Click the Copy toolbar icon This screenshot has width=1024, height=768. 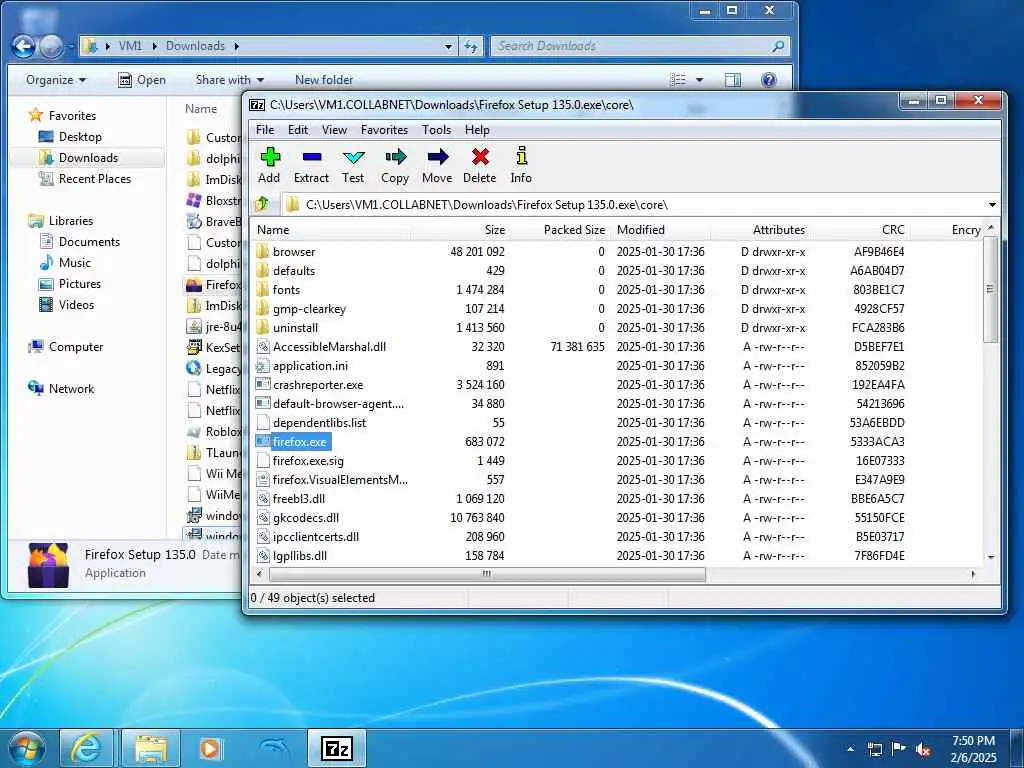[395, 165]
